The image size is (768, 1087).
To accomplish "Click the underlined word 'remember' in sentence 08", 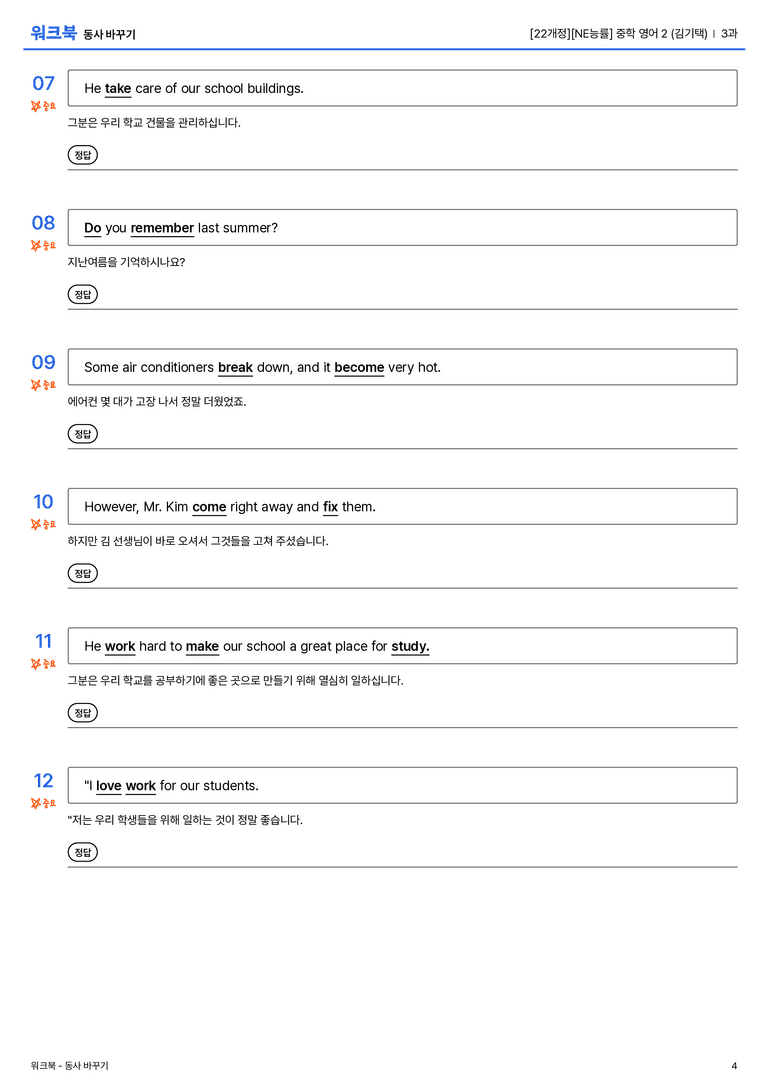I will click(x=162, y=228).
